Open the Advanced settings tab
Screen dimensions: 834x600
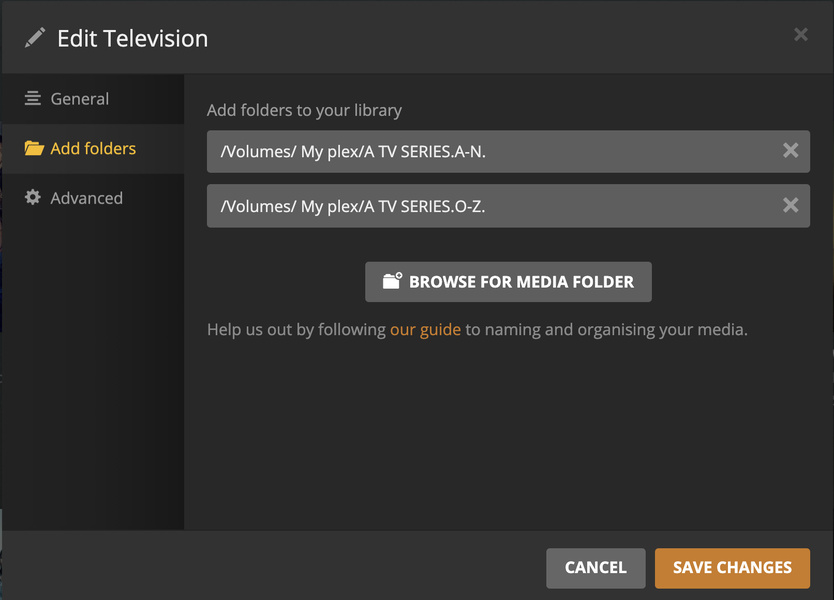pos(87,198)
